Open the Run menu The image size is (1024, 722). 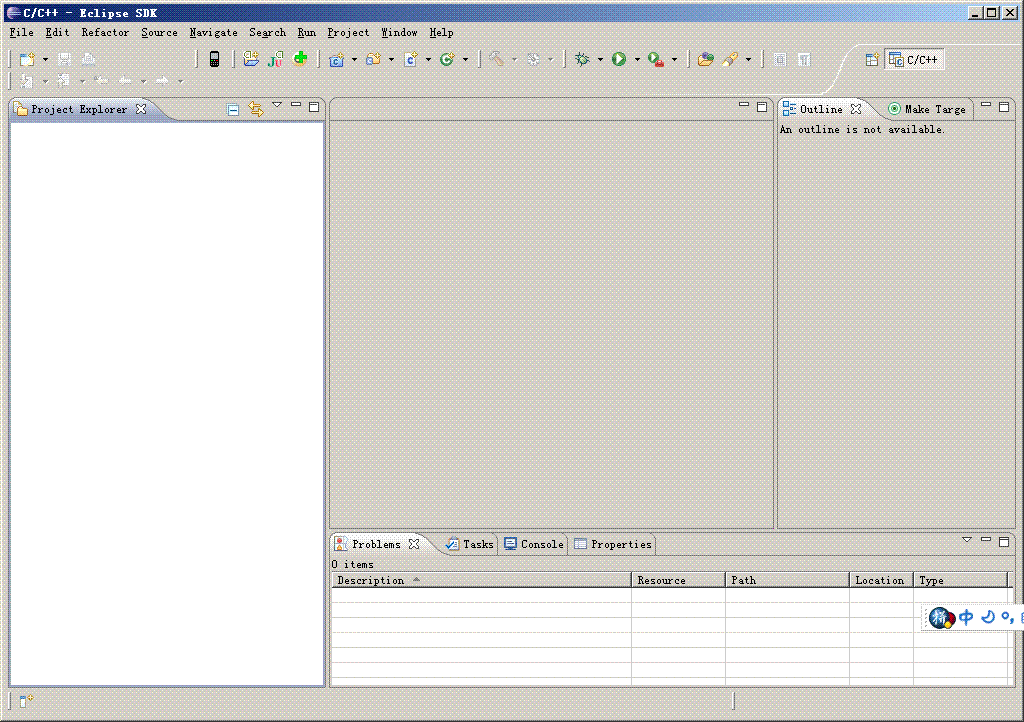point(306,32)
